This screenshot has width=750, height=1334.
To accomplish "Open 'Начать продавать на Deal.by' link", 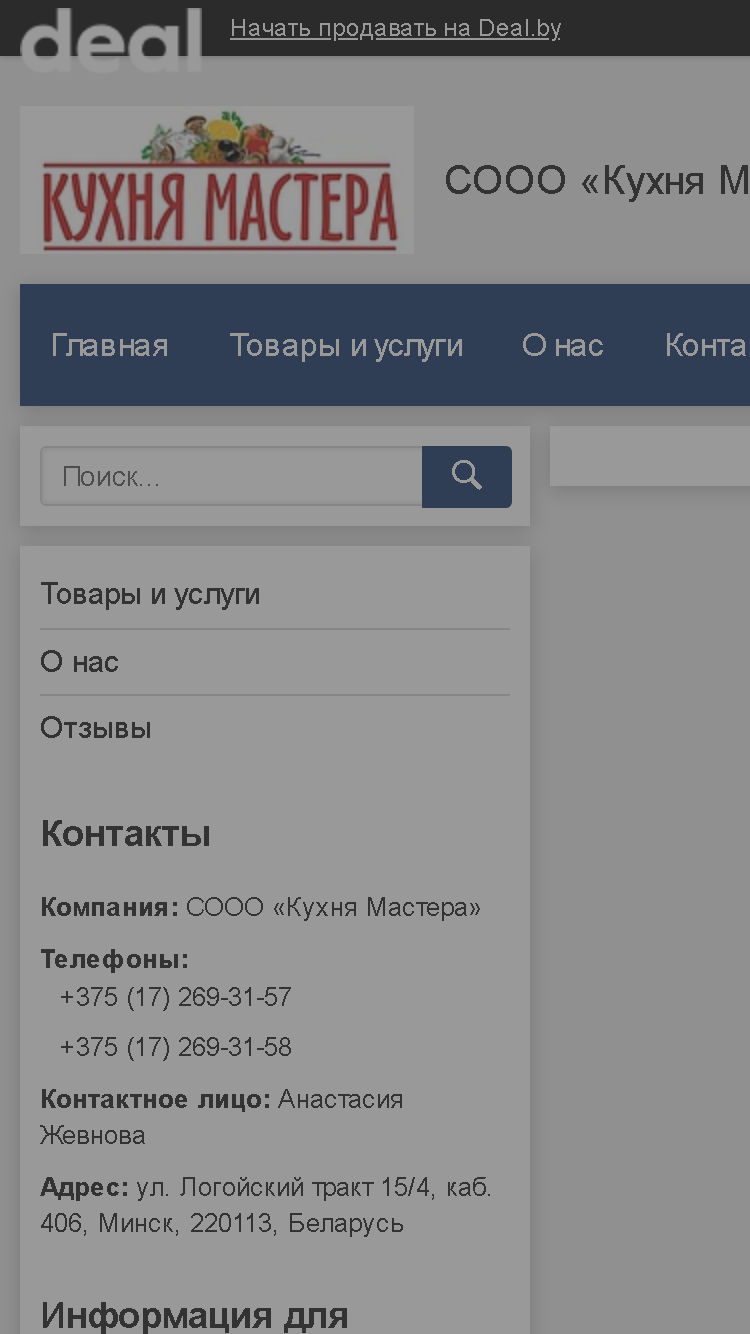I will point(395,28).
